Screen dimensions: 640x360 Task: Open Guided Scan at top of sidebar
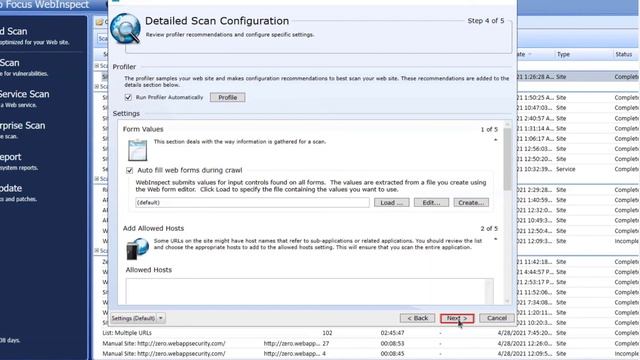[x=35, y=35]
